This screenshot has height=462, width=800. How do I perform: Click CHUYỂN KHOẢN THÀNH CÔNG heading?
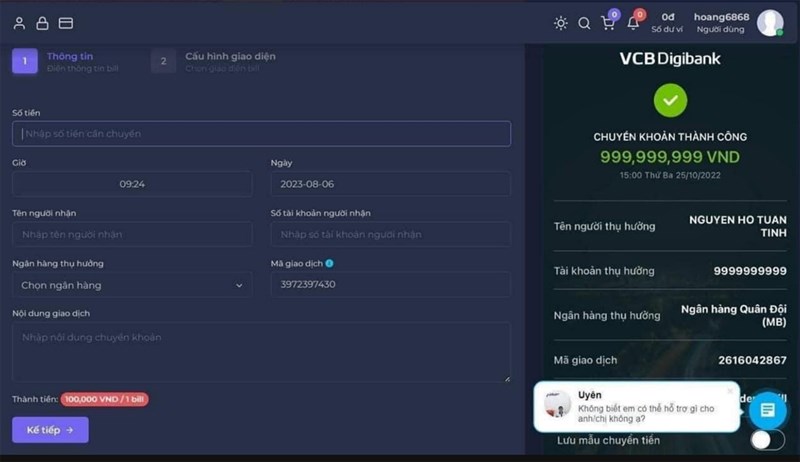pos(670,137)
